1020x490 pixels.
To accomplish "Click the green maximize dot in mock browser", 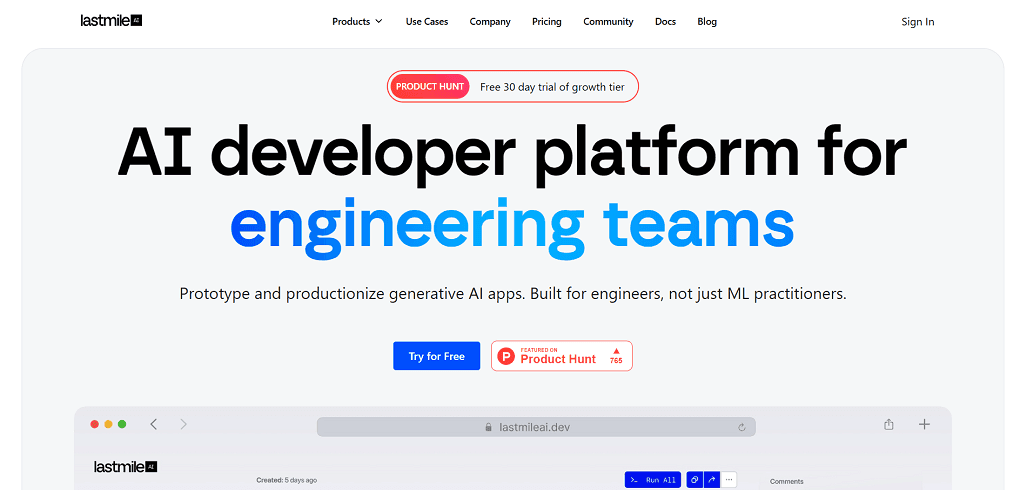I will click(x=122, y=424).
